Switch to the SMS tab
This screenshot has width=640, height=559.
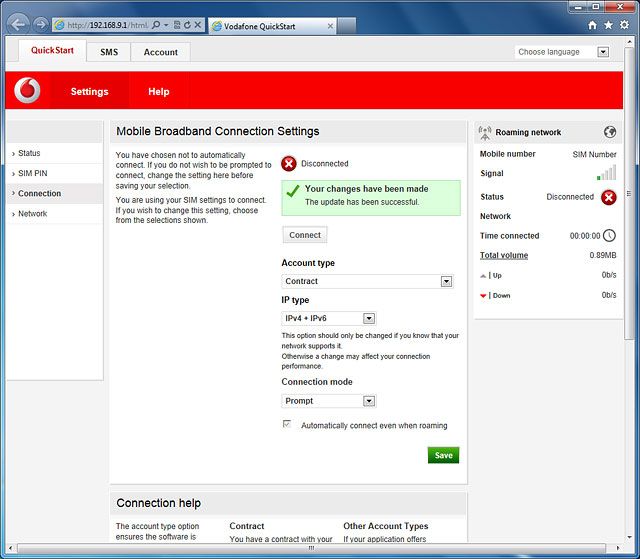(x=108, y=52)
